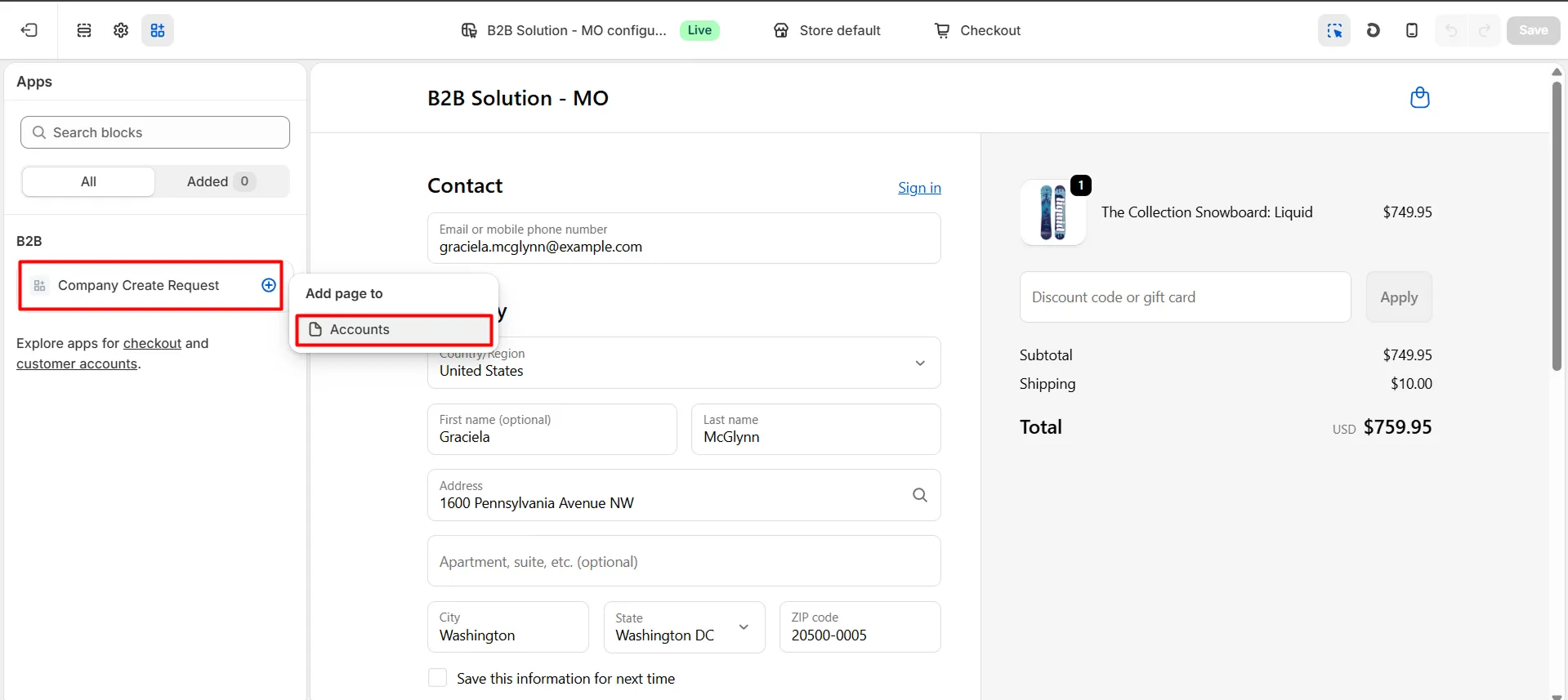Click the Live status badge

[x=699, y=30]
